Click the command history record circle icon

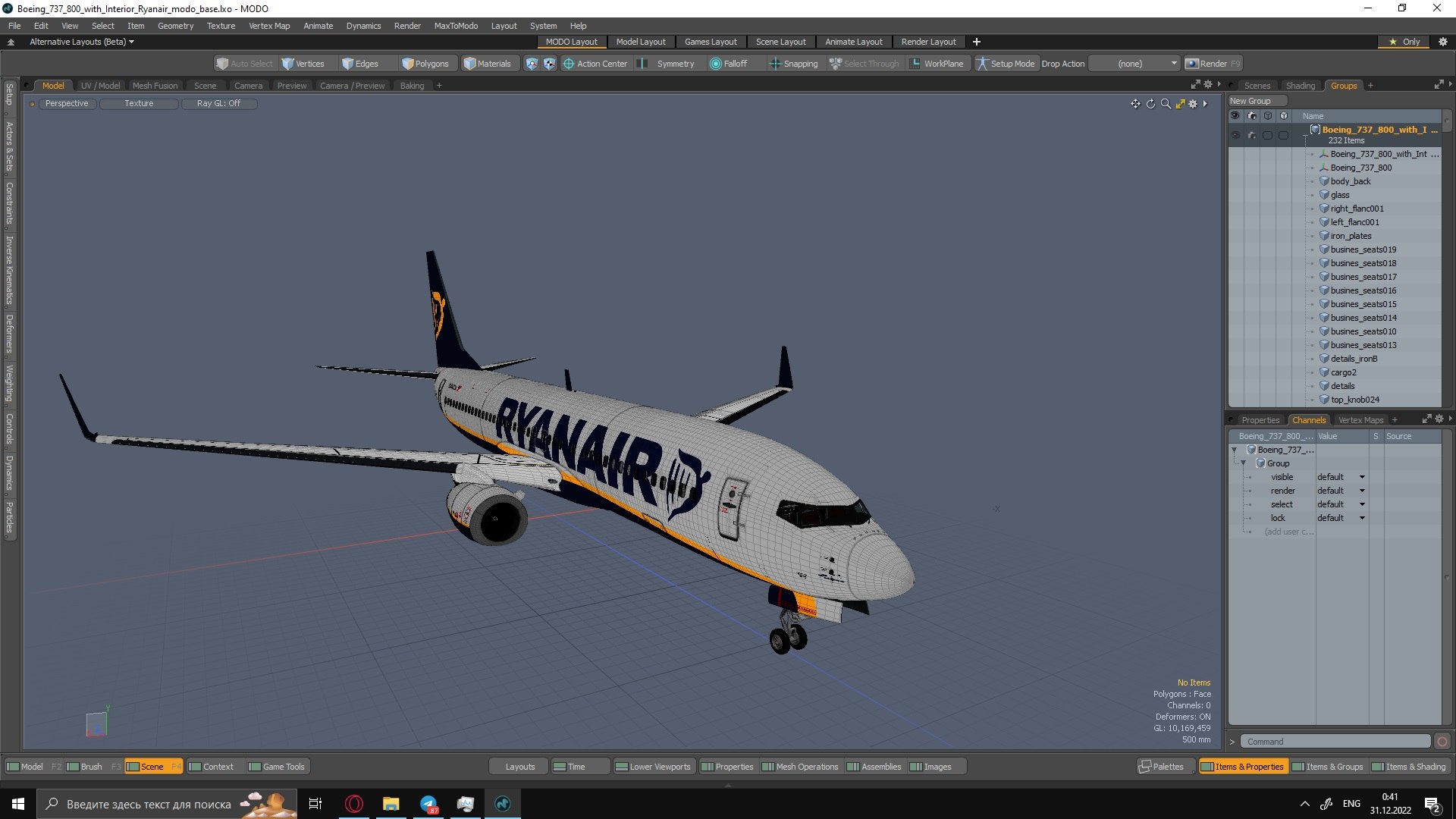(1442, 742)
